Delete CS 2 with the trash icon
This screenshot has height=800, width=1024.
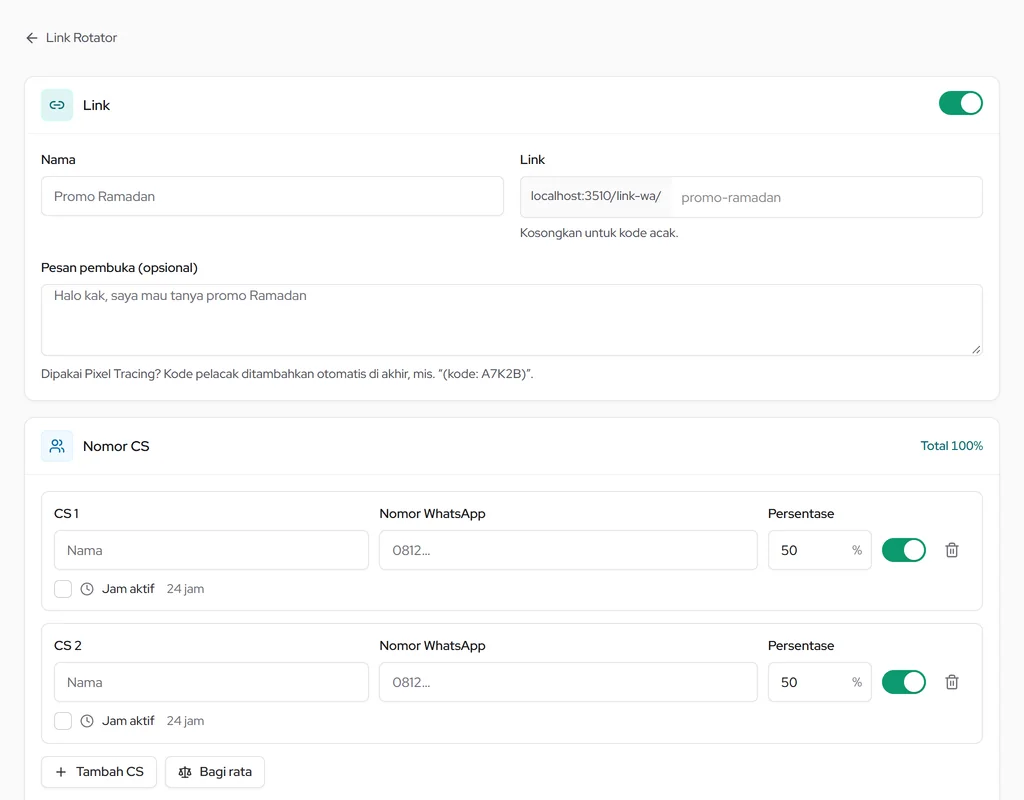point(952,682)
